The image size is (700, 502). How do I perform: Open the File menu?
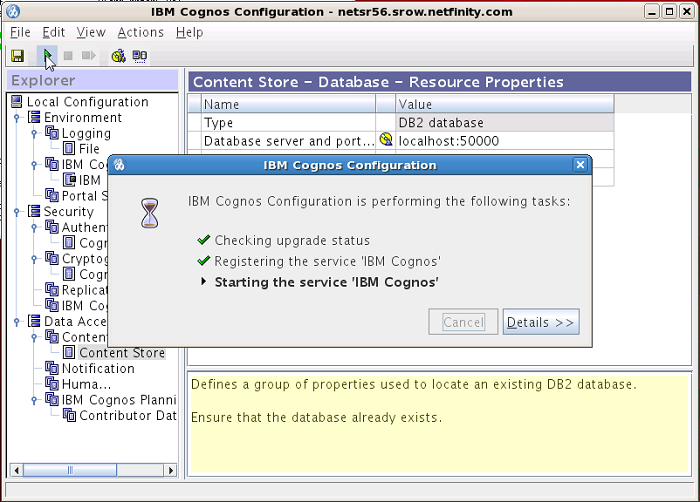[x=20, y=32]
